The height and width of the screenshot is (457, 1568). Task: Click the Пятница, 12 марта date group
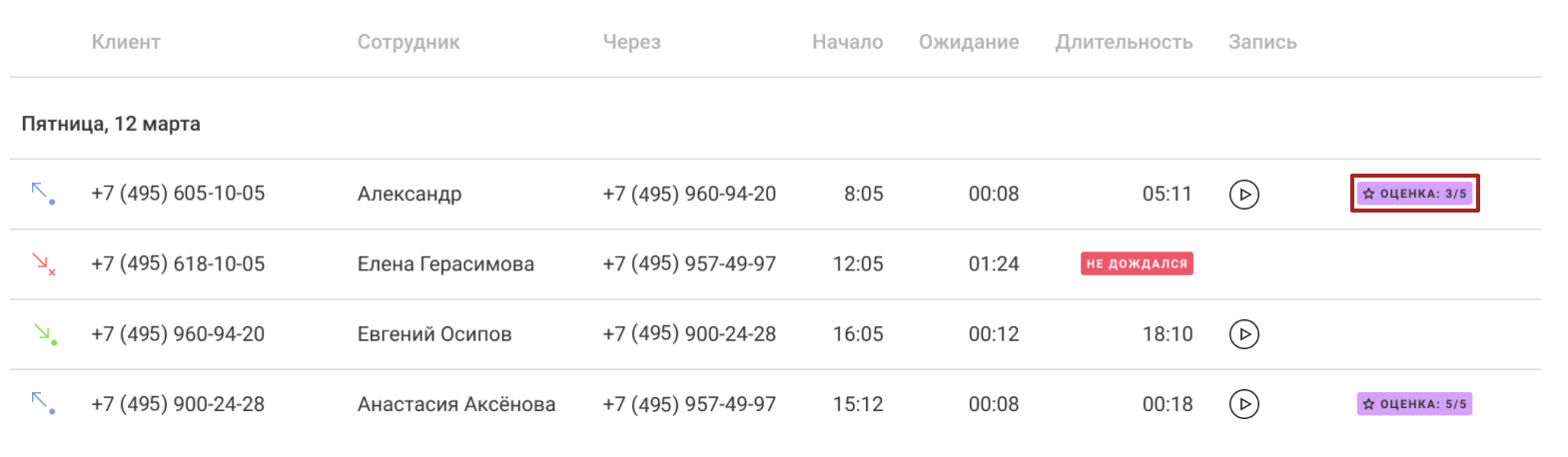pyautogui.click(x=111, y=124)
